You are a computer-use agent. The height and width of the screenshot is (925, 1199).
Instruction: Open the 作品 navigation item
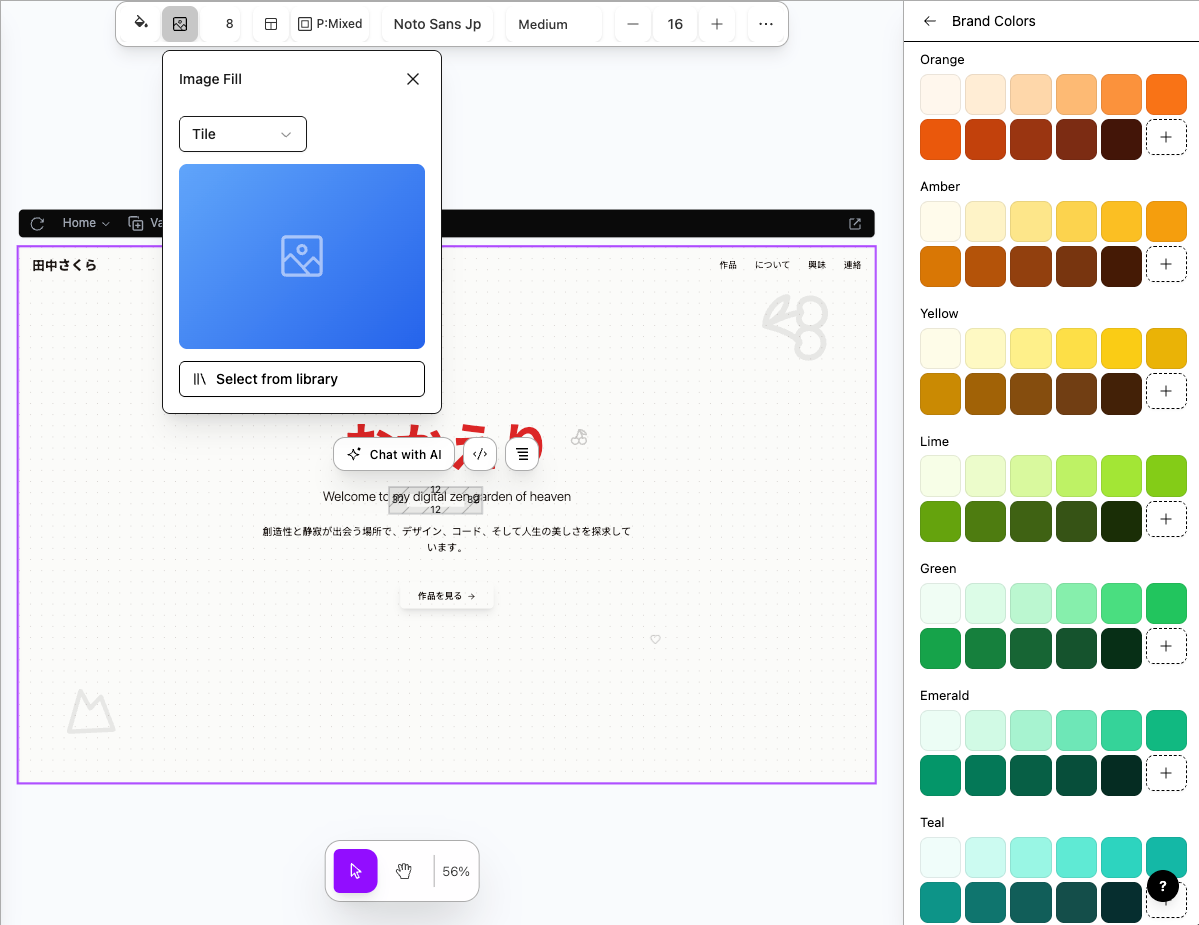click(x=728, y=264)
